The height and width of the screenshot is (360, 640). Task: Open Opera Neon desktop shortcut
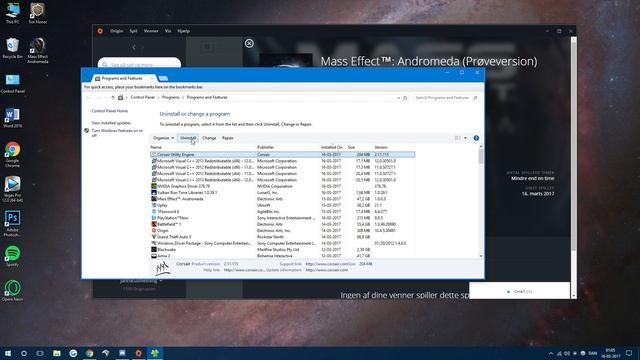pos(12,291)
